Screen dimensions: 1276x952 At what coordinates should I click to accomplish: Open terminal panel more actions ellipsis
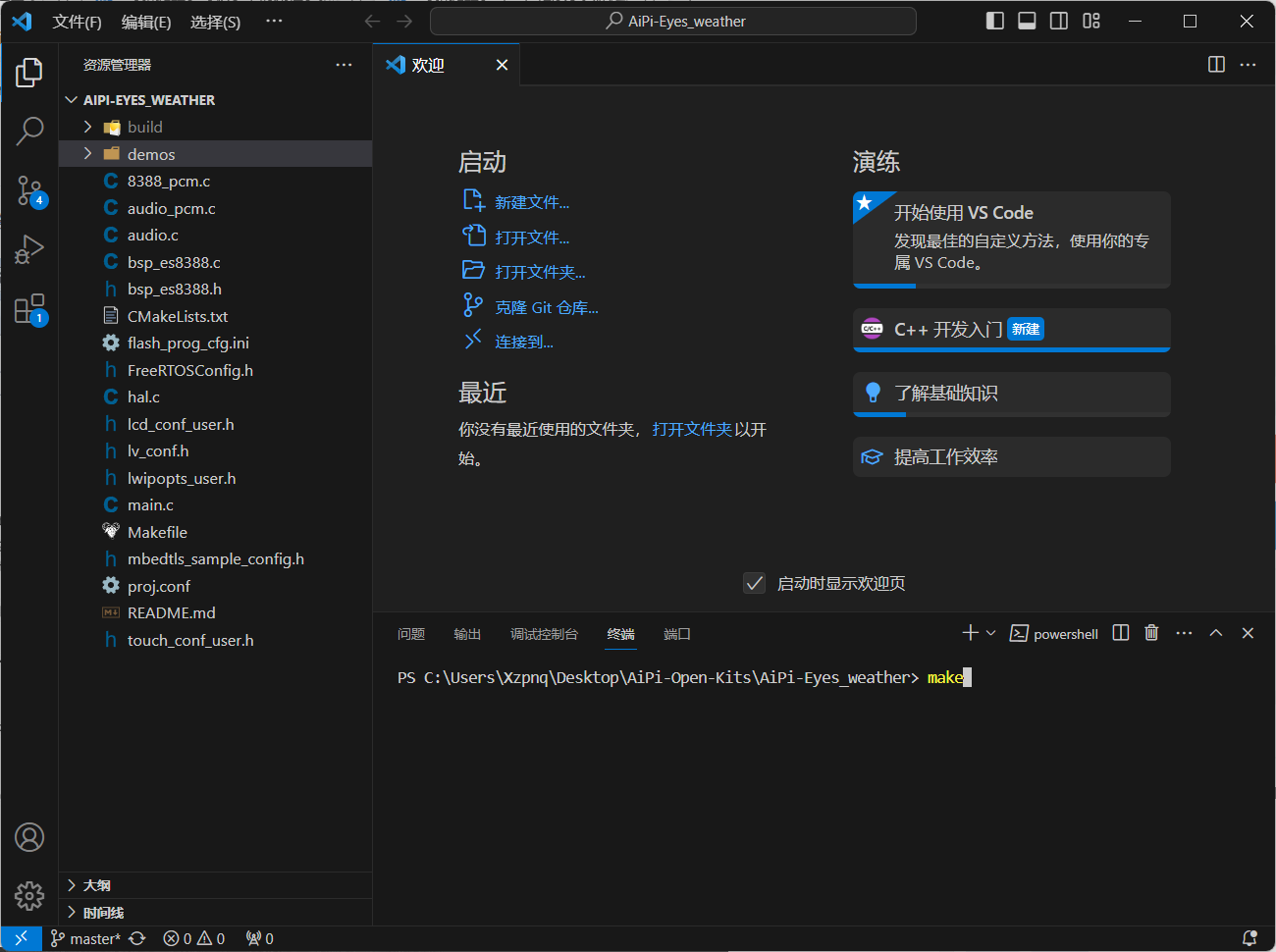[1184, 633]
